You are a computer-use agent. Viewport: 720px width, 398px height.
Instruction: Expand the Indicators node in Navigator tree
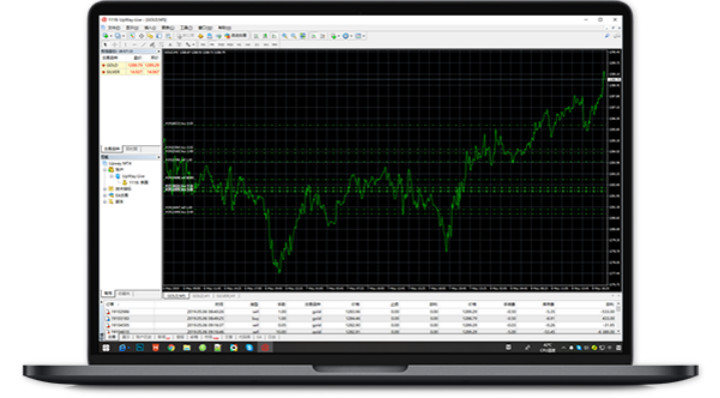pyautogui.click(x=105, y=189)
